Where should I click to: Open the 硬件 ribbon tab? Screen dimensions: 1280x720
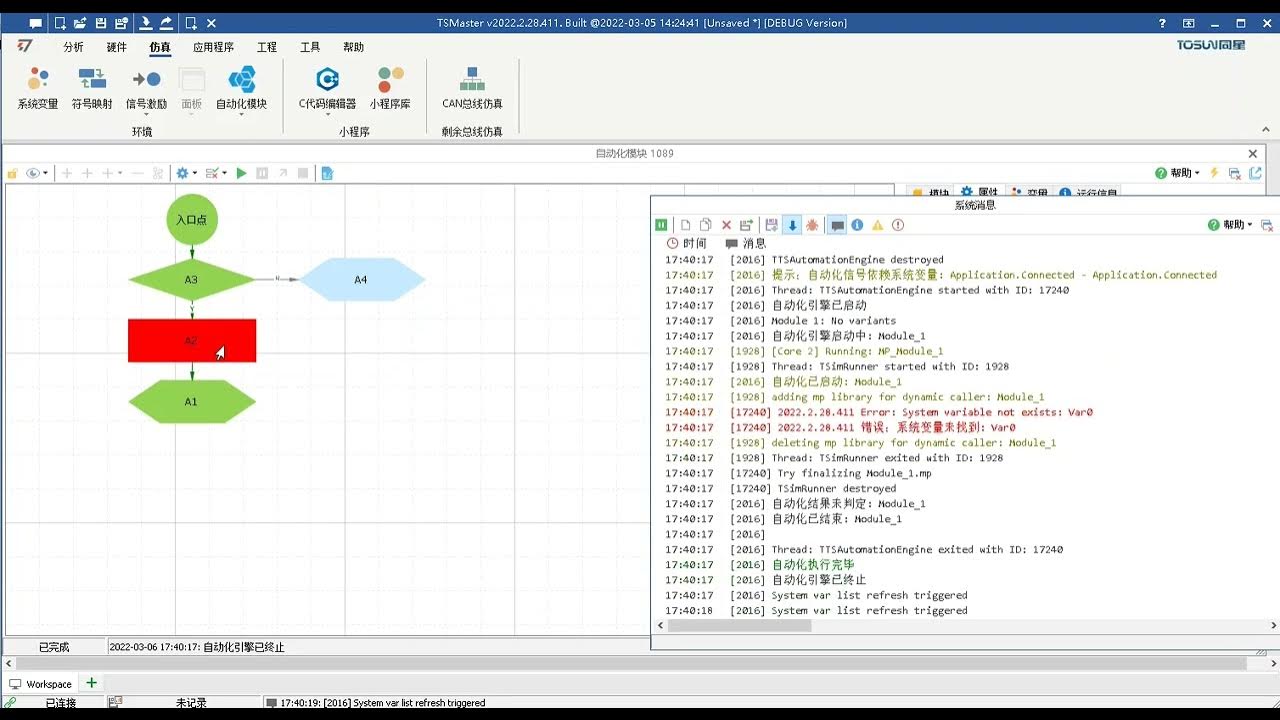116,47
